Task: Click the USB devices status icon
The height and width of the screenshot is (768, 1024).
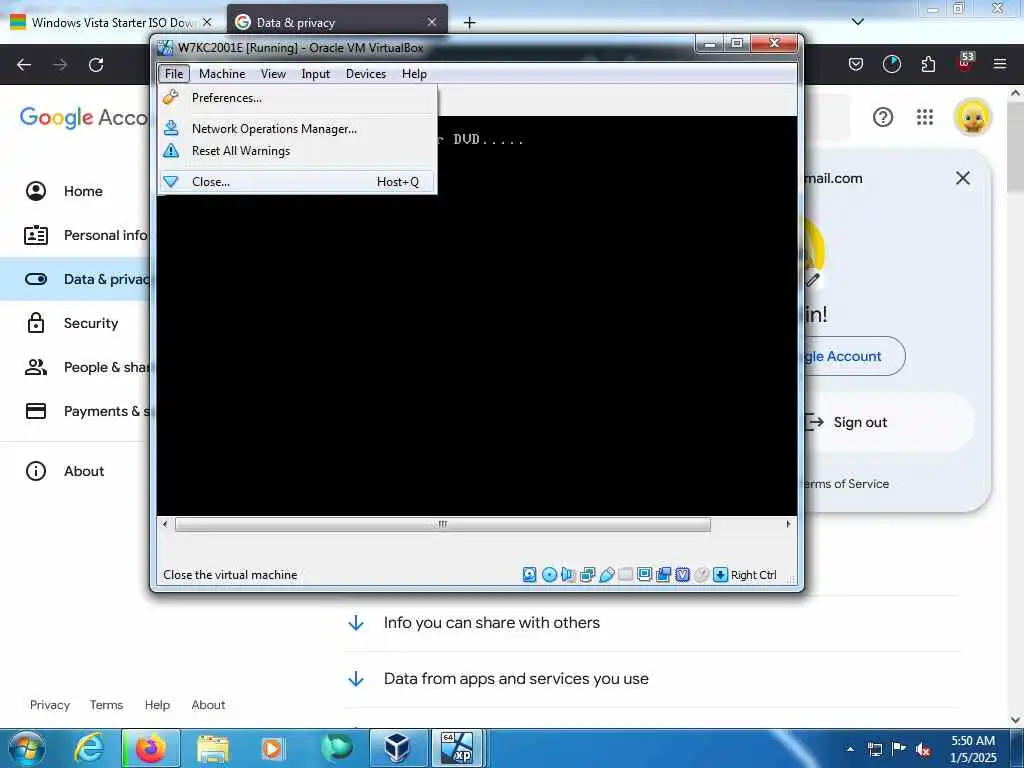Action: point(606,575)
